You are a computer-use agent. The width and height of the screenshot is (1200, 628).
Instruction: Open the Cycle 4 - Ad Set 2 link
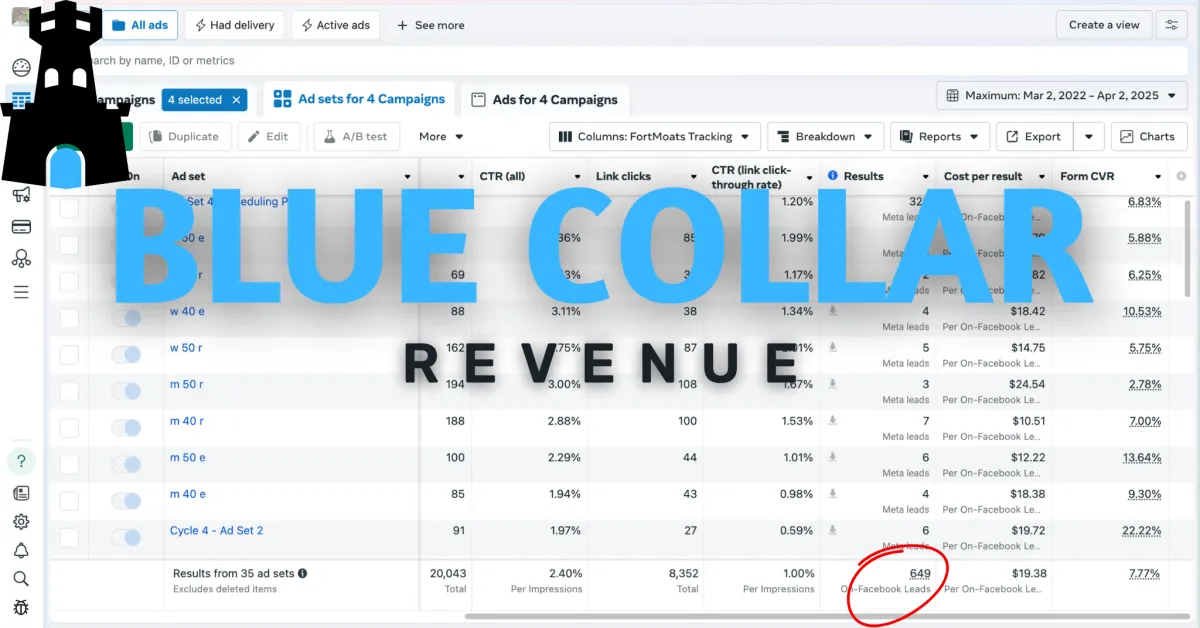tap(216, 531)
